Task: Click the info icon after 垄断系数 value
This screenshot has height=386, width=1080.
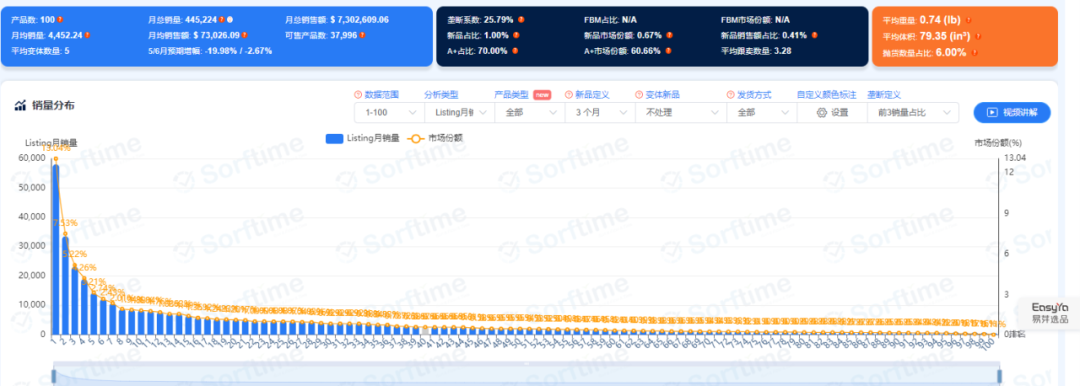Action: pyautogui.click(x=521, y=20)
